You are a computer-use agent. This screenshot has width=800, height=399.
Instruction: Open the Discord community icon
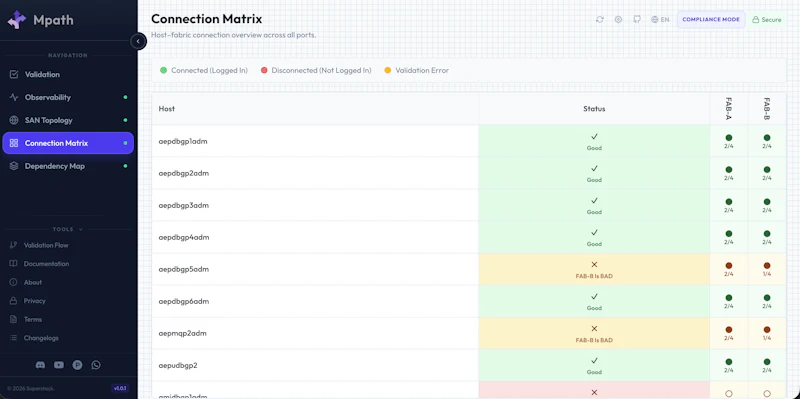click(40, 365)
